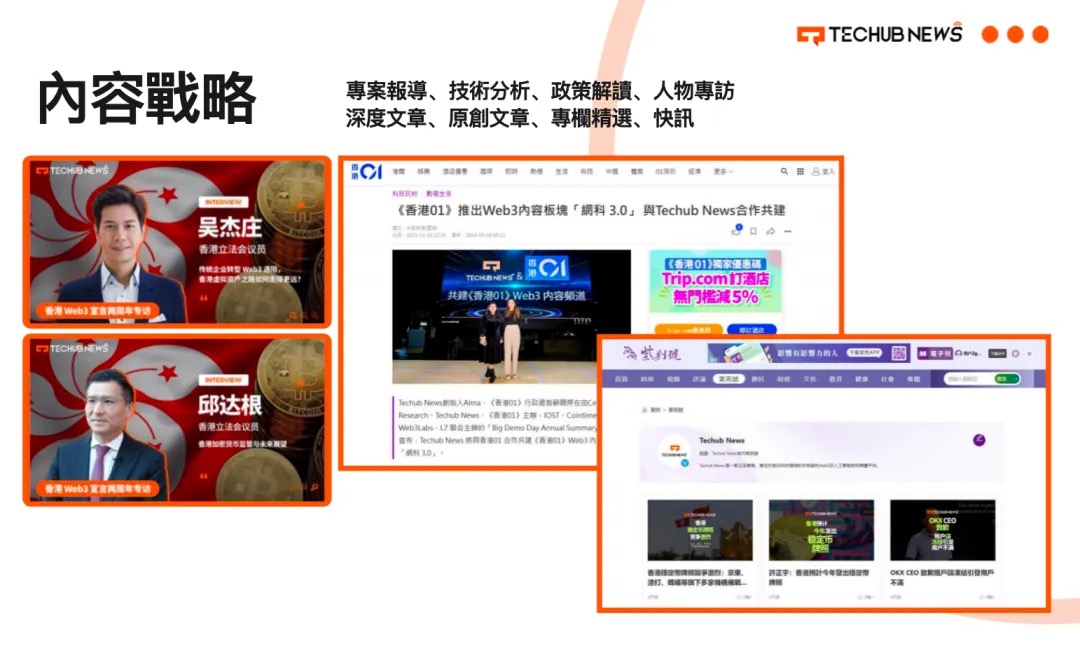Click the 影響有影響力的人 banner on 紫荊 site
Image resolution: width=1080 pixels, height=660 pixels.
click(x=807, y=353)
